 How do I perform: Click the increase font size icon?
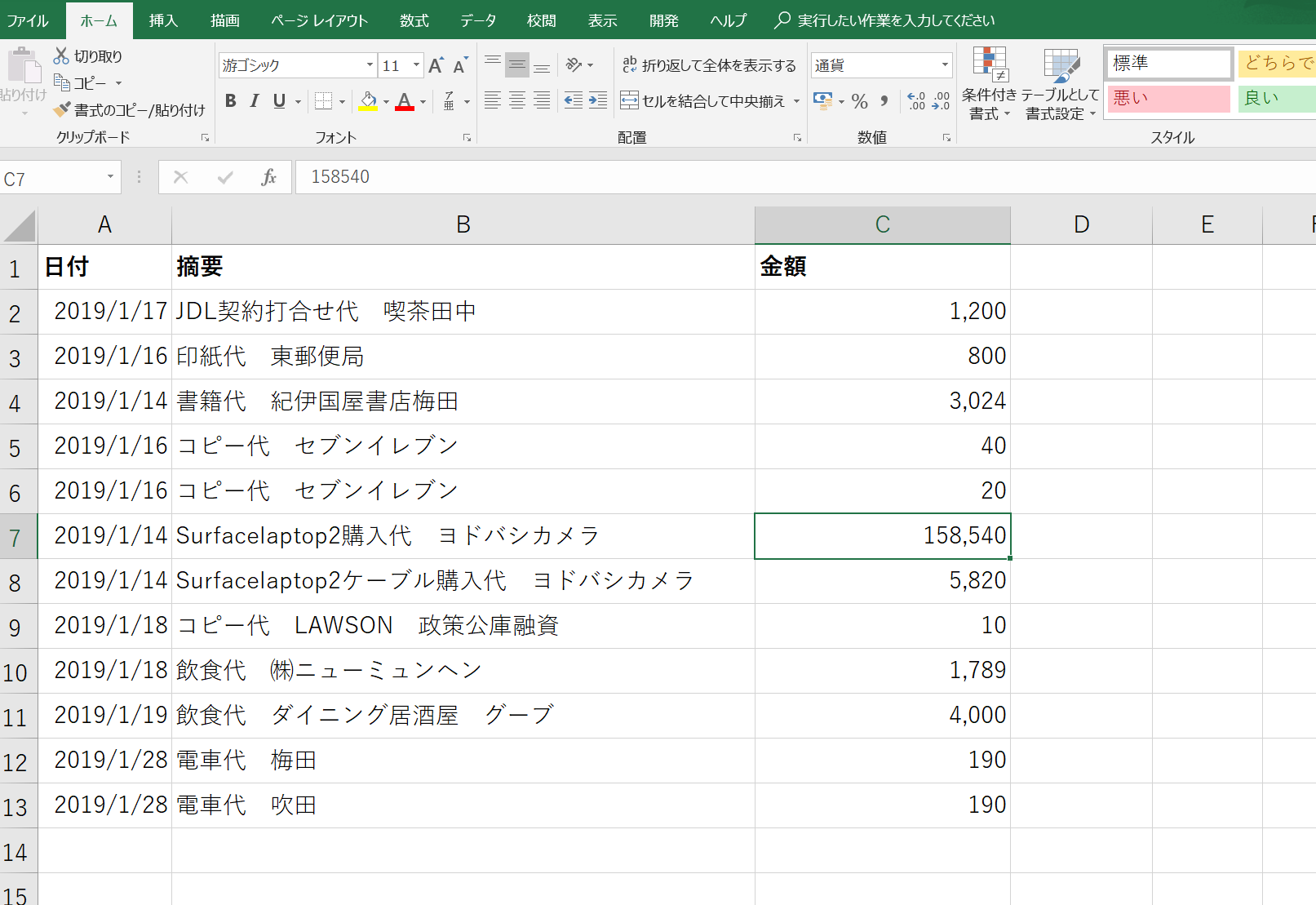[436, 65]
